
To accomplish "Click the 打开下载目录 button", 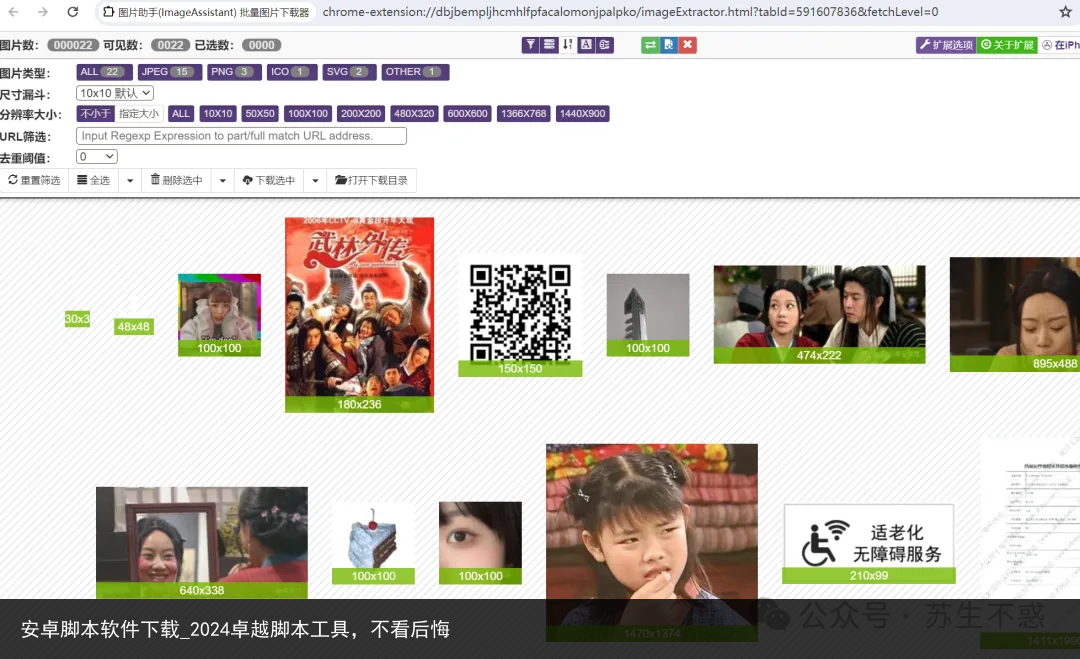I will click(x=371, y=181).
